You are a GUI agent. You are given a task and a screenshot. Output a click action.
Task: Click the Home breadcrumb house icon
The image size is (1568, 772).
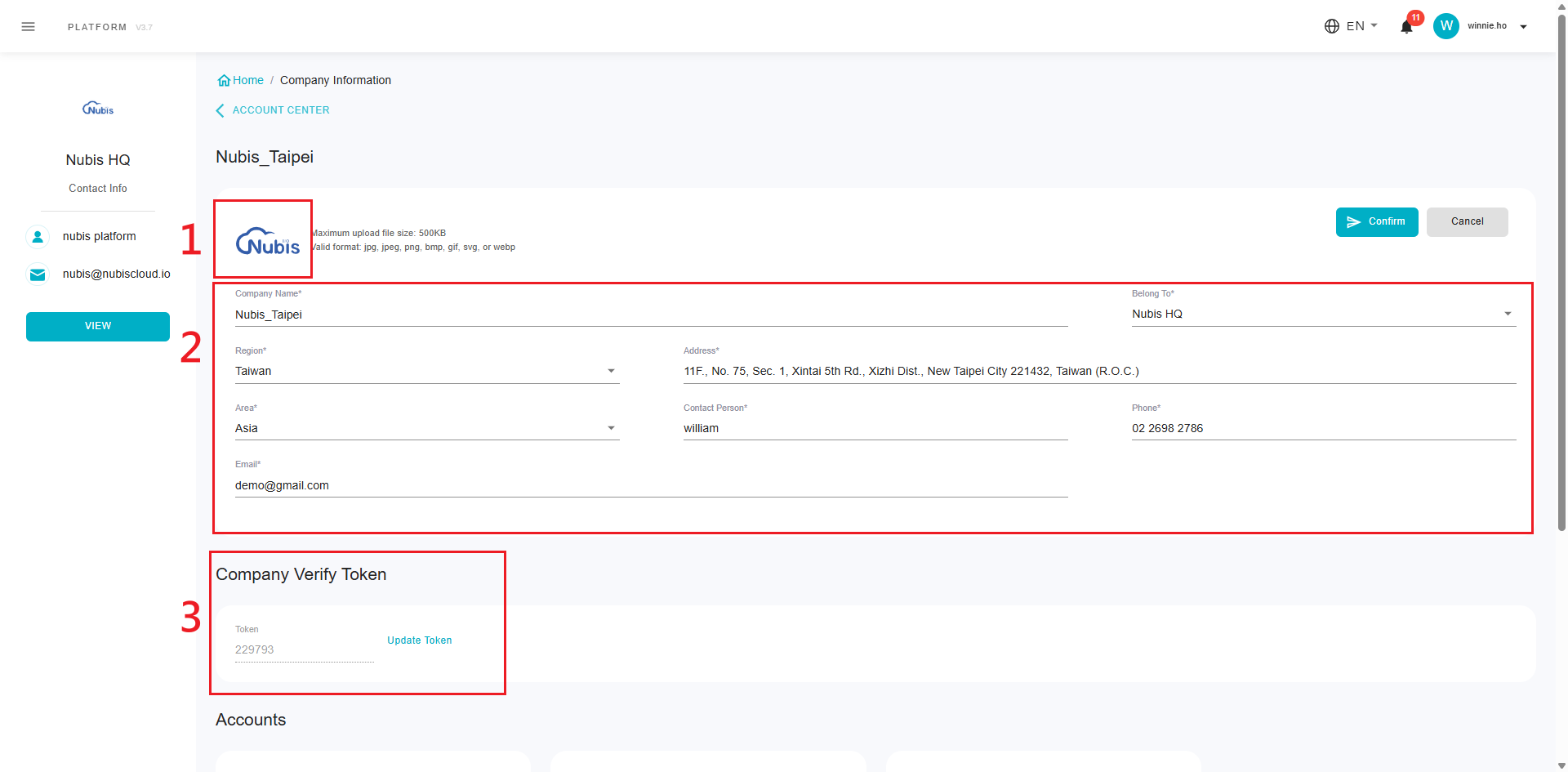224,80
